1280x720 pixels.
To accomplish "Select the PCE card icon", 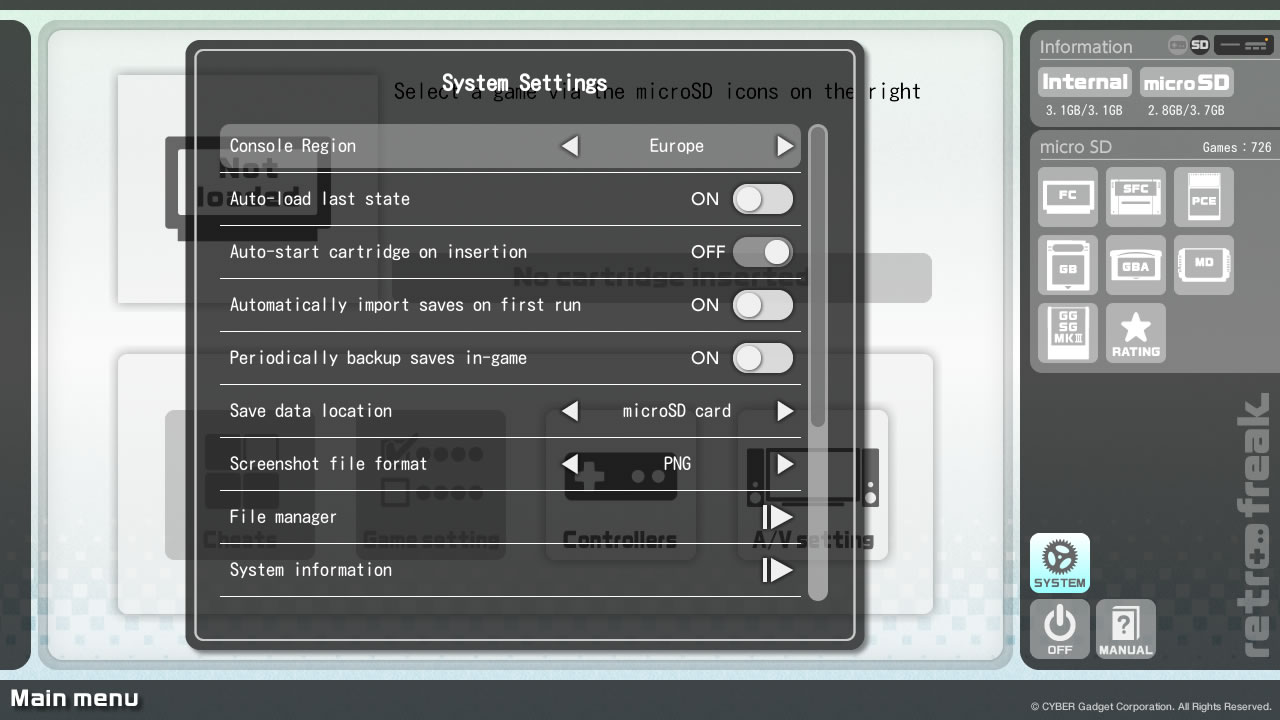I will coord(1204,197).
